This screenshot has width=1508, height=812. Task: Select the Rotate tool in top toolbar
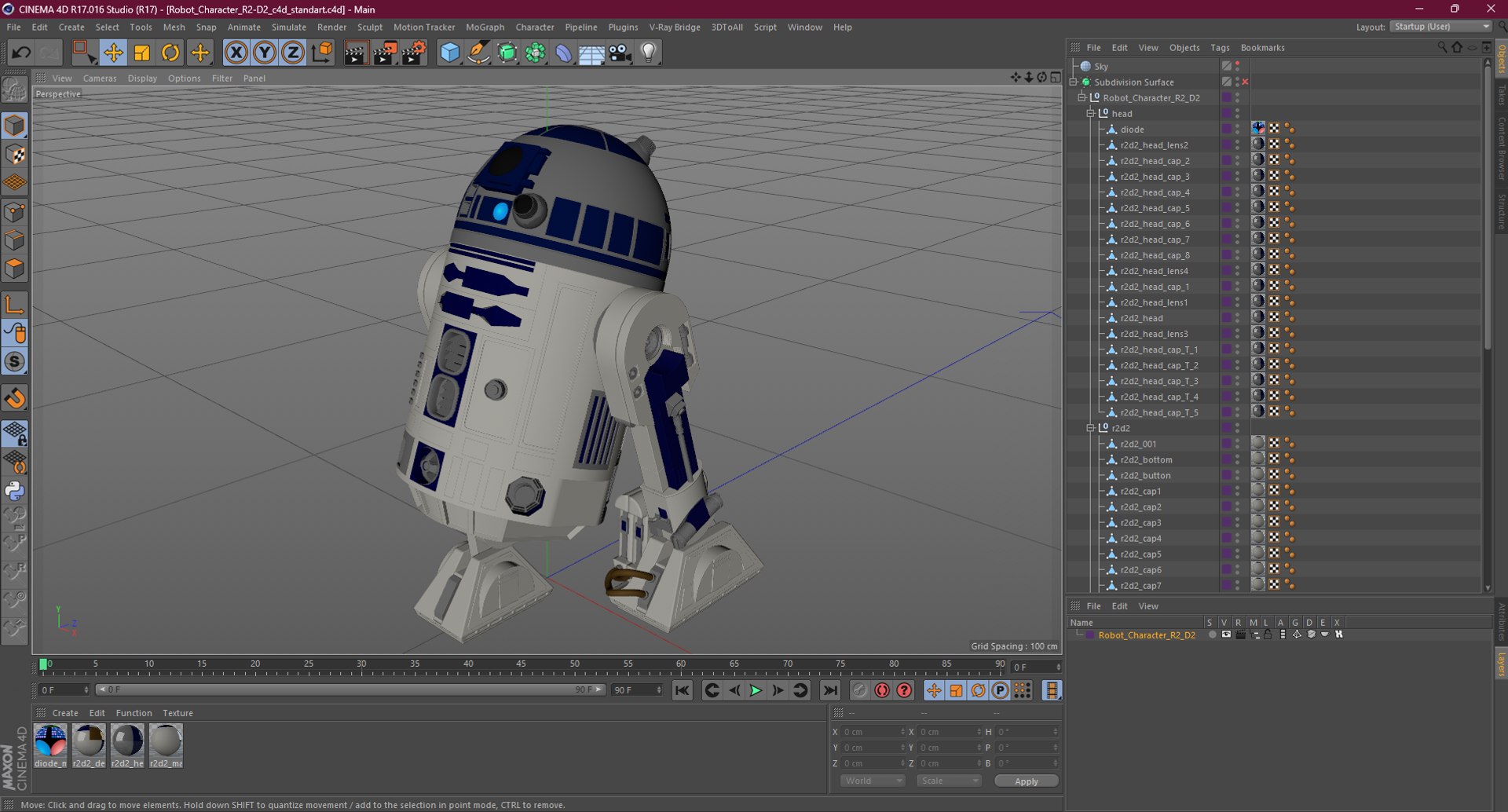(x=170, y=53)
